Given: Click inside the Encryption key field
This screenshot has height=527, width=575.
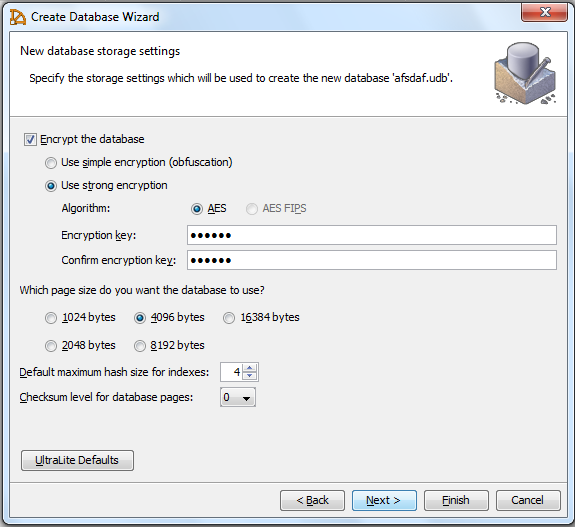Looking at the screenshot, I should pyautogui.click(x=372, y=235).
